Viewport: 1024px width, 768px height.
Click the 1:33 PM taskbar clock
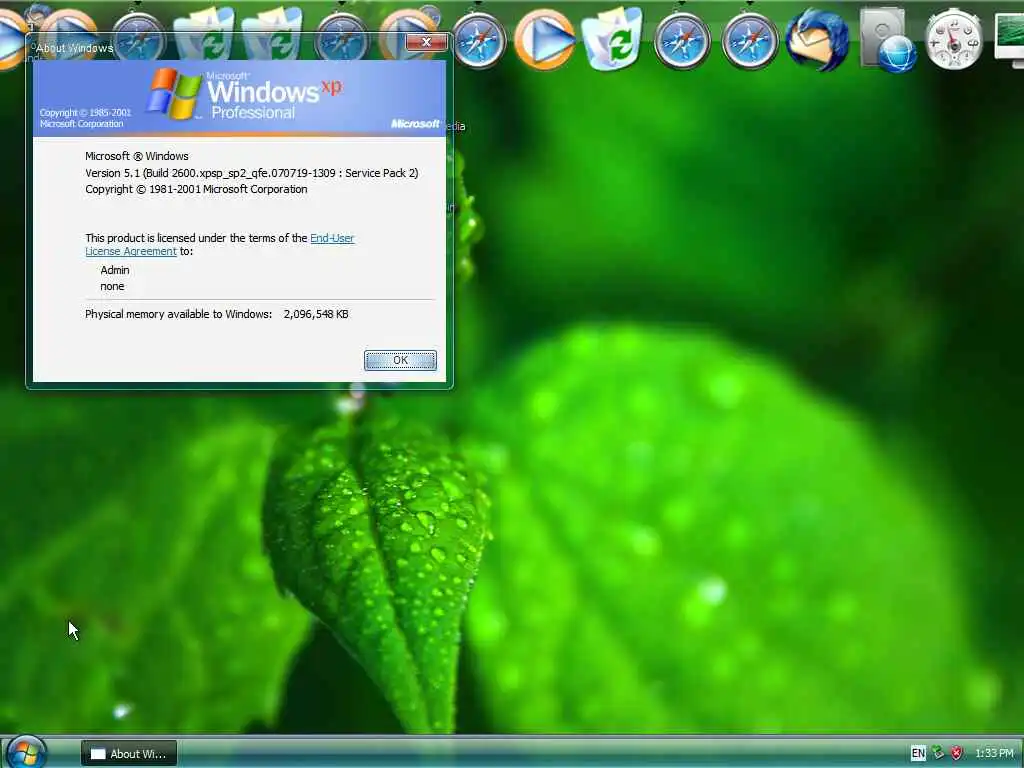pyautogui.click(x=994, y=754)
